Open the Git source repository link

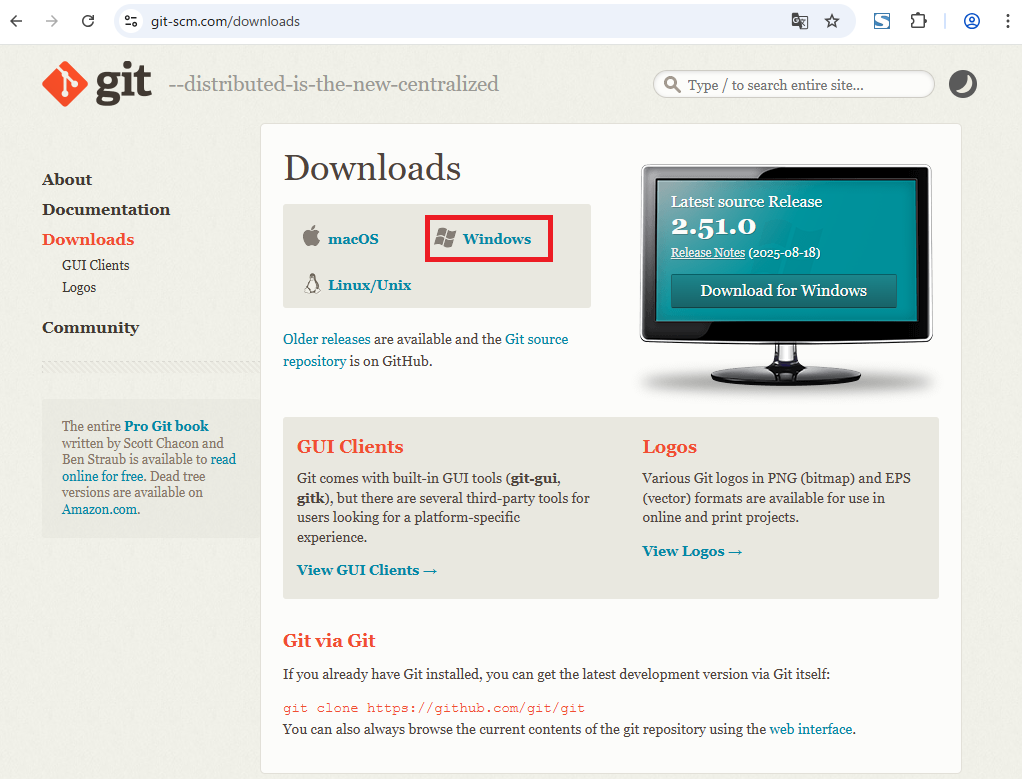(x=426, y=350)
